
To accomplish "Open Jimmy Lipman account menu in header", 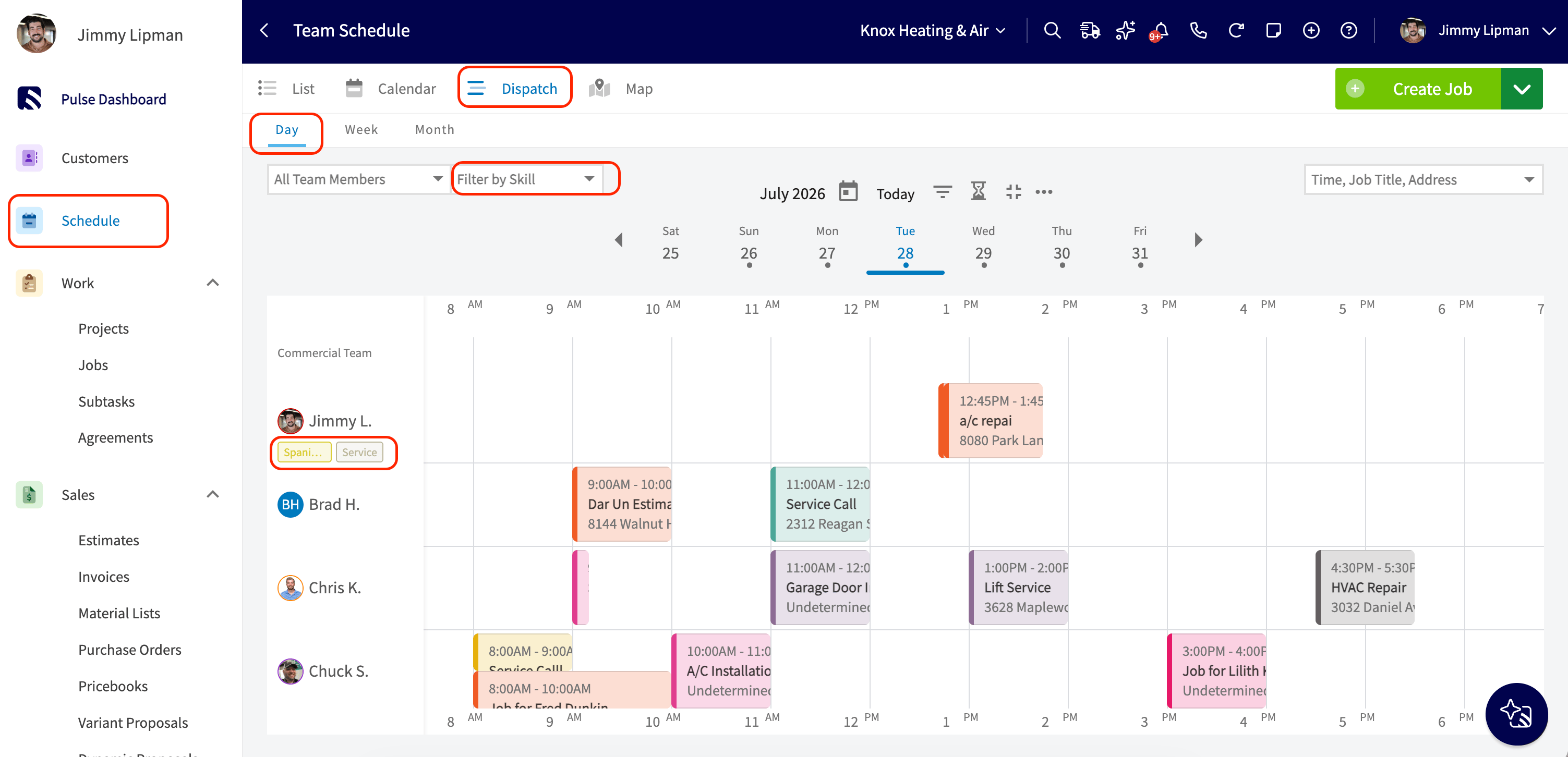I will (x=1478, y=30).
